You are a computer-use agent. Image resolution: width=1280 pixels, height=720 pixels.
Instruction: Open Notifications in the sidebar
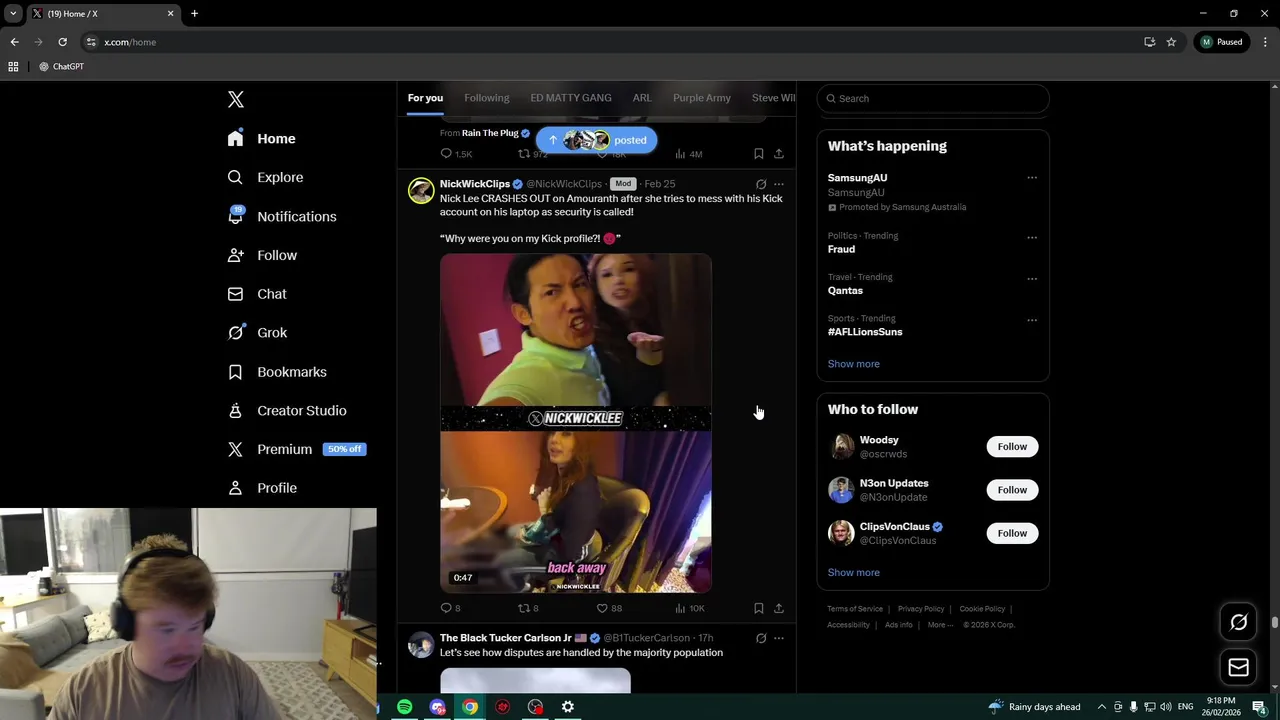coord(281,216)
